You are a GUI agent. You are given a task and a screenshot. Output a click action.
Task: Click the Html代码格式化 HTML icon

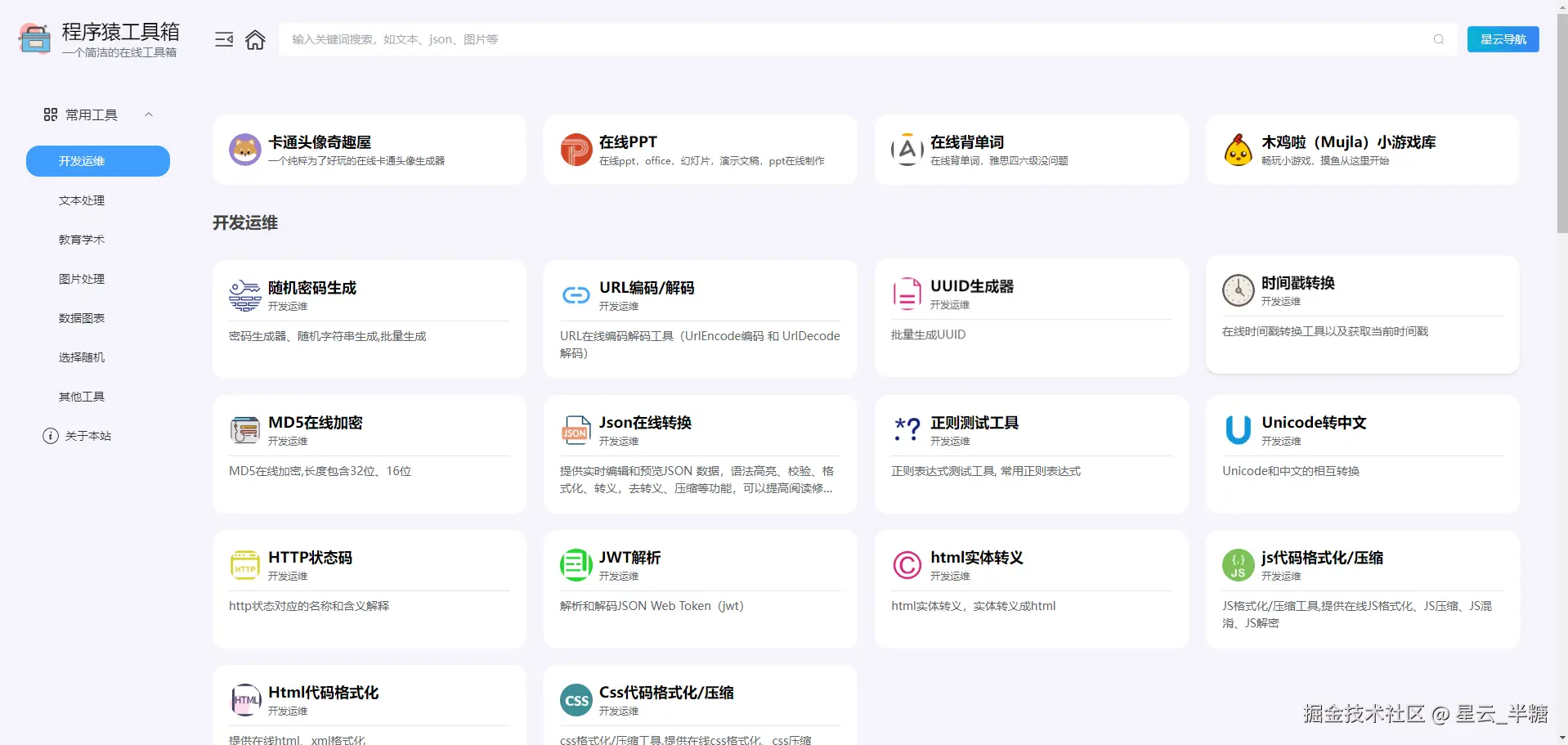pos(245,700)
